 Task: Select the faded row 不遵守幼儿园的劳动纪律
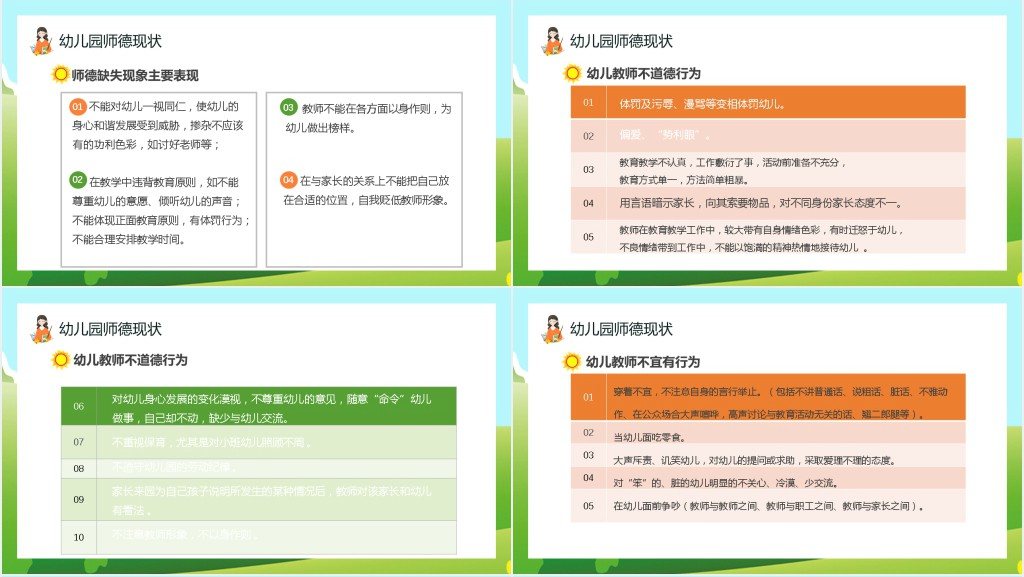coord(259,469)
